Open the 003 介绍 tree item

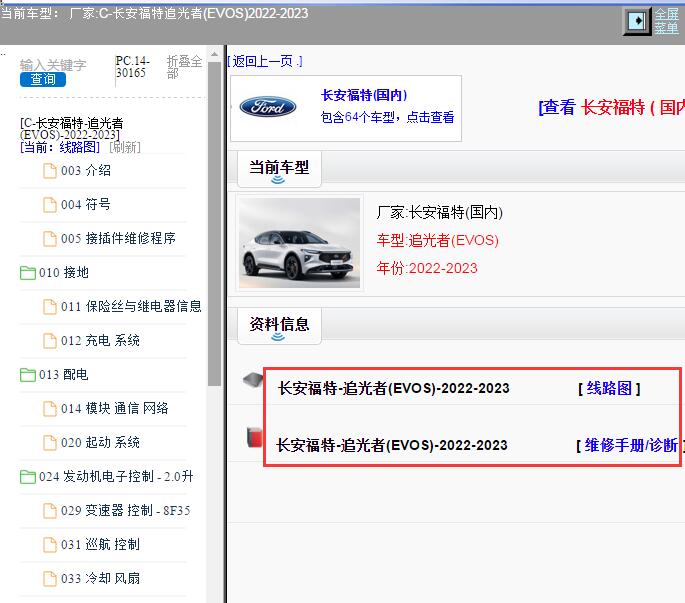point(86,170)
